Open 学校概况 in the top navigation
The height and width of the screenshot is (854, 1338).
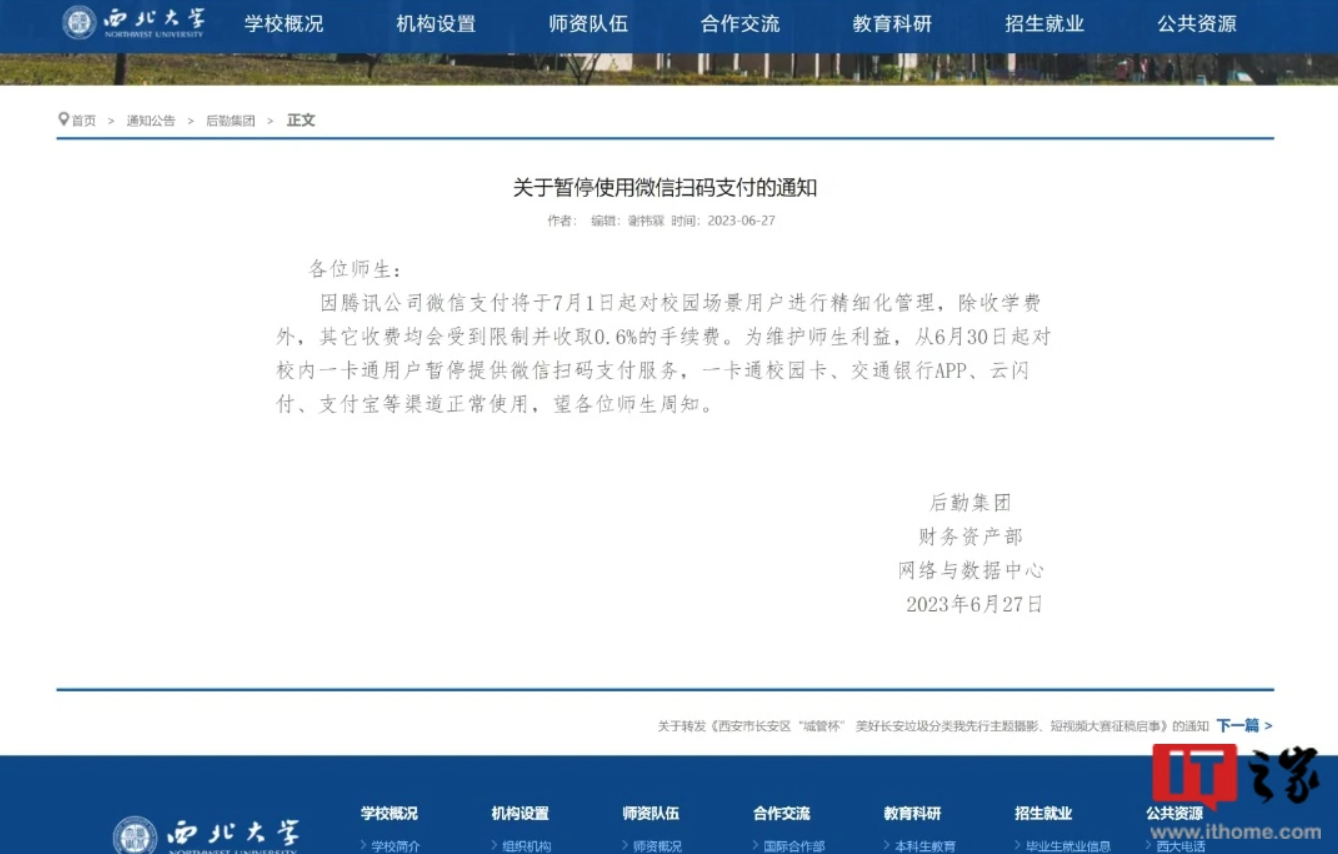[284, 24]
